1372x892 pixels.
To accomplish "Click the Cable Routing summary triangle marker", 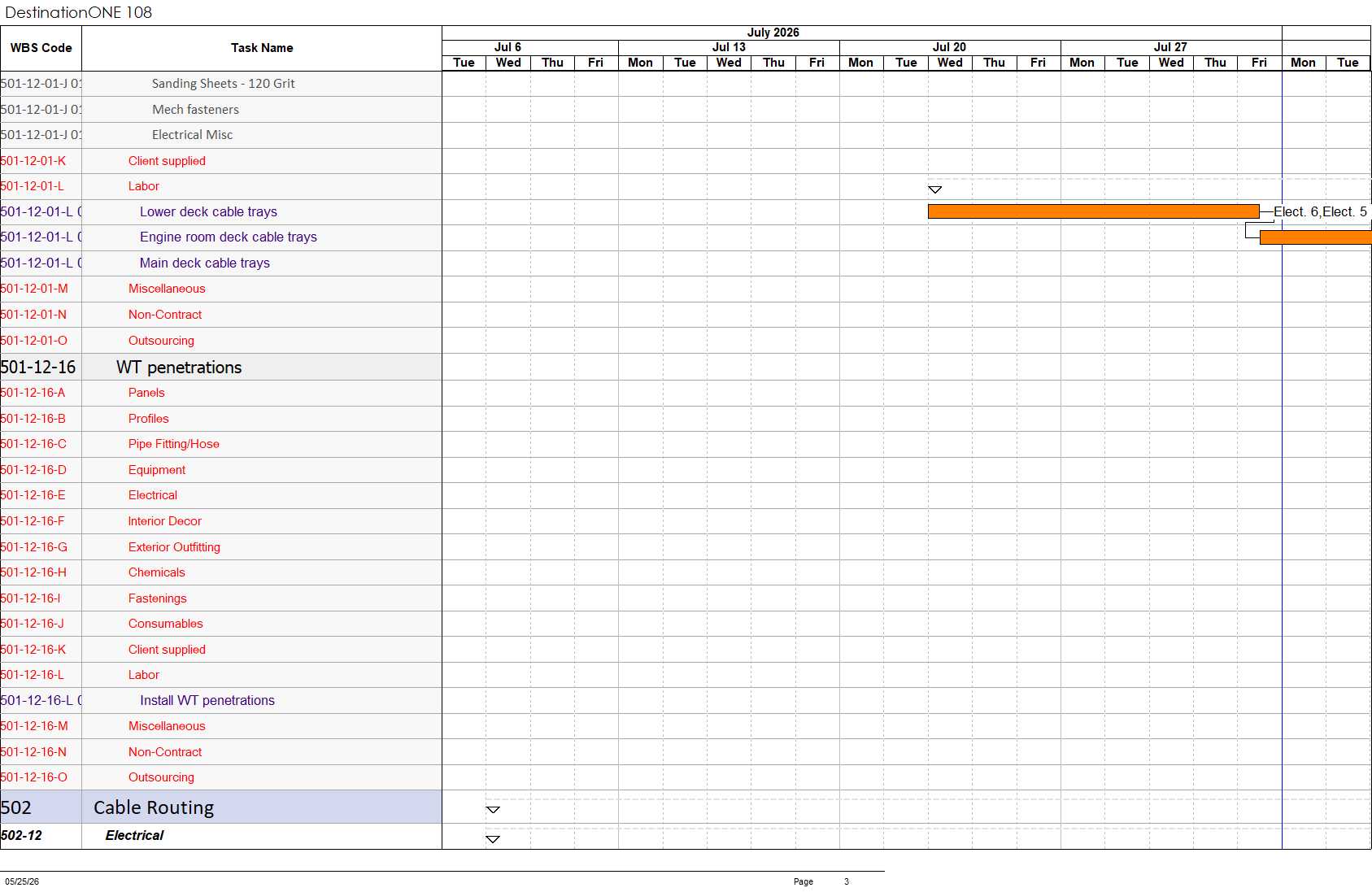I will (x=493, y=810).
